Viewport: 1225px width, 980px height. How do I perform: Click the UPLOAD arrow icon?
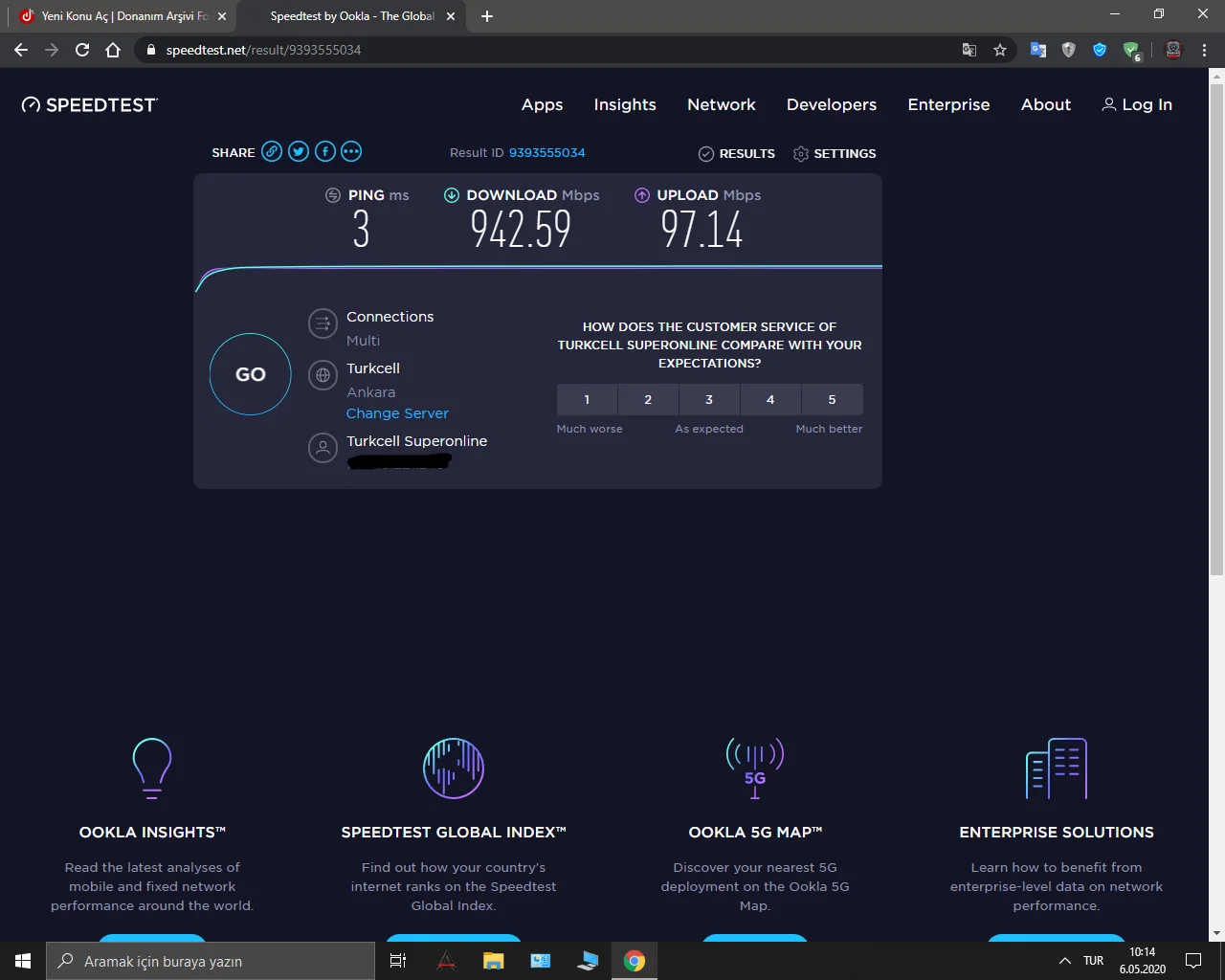coord(642,195)
